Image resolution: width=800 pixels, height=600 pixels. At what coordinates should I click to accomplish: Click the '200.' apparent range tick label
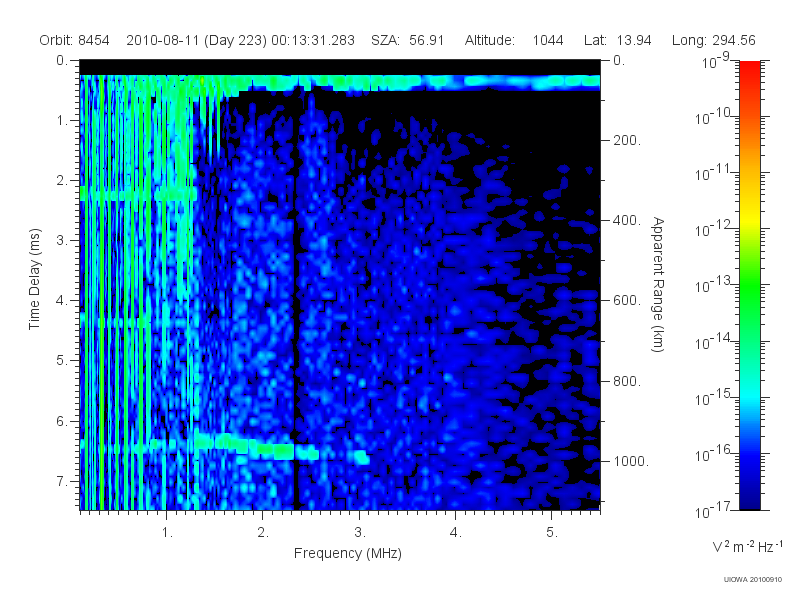pyautogui.click(x=627, y=140)
